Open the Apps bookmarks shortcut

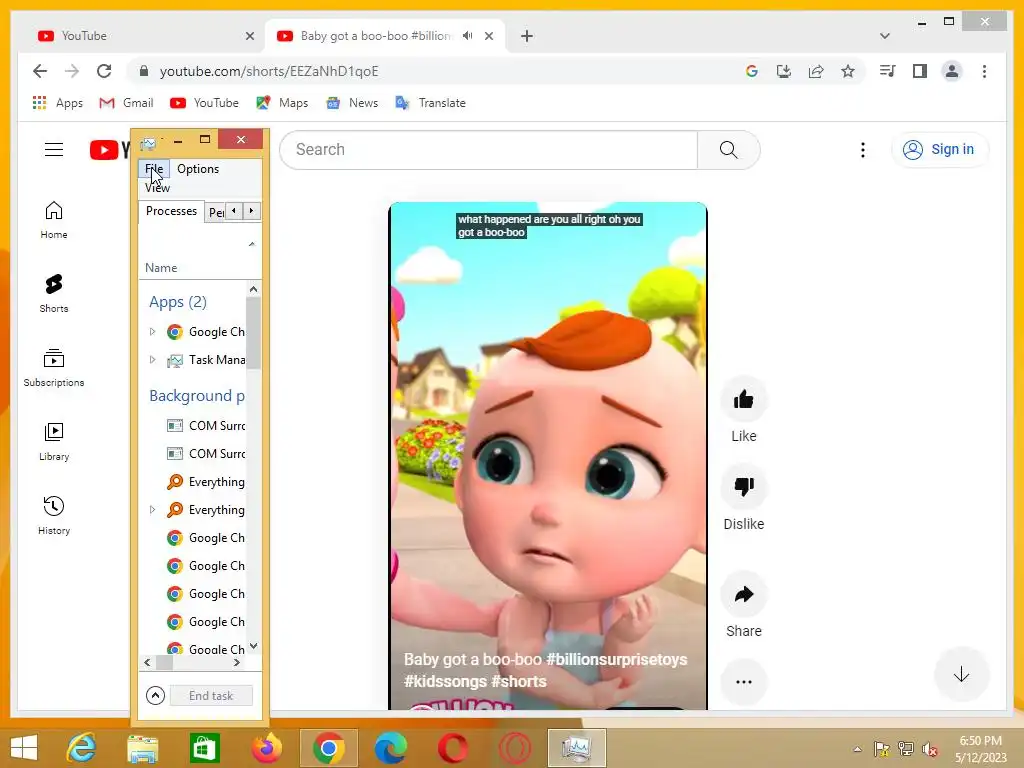[x=57, y=103]
